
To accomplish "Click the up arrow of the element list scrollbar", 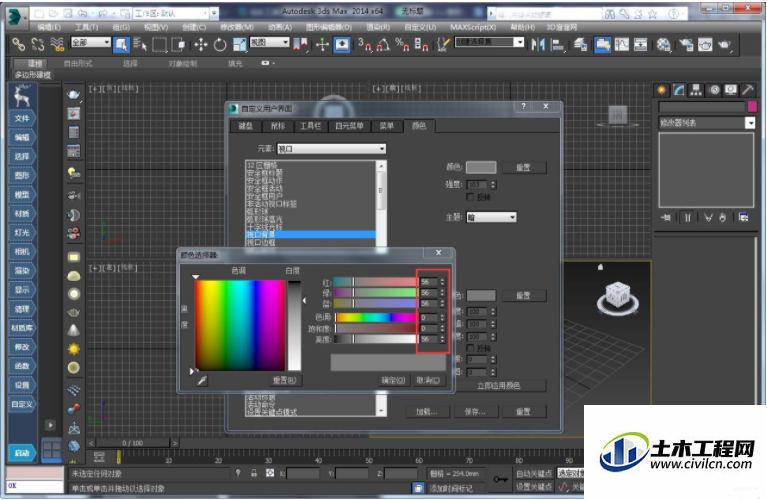I will (381, 166).
